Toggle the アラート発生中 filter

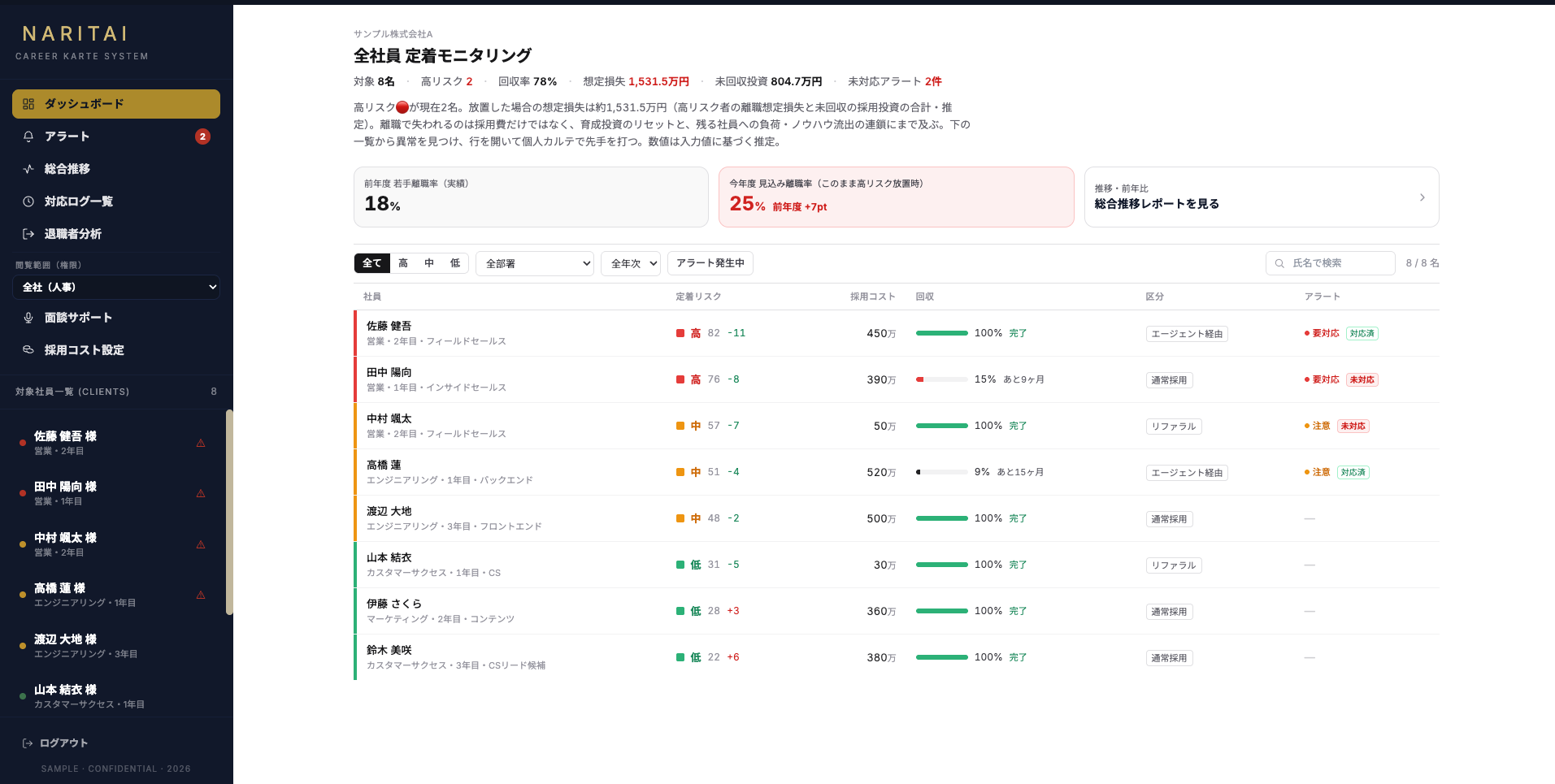click(710, 263)
